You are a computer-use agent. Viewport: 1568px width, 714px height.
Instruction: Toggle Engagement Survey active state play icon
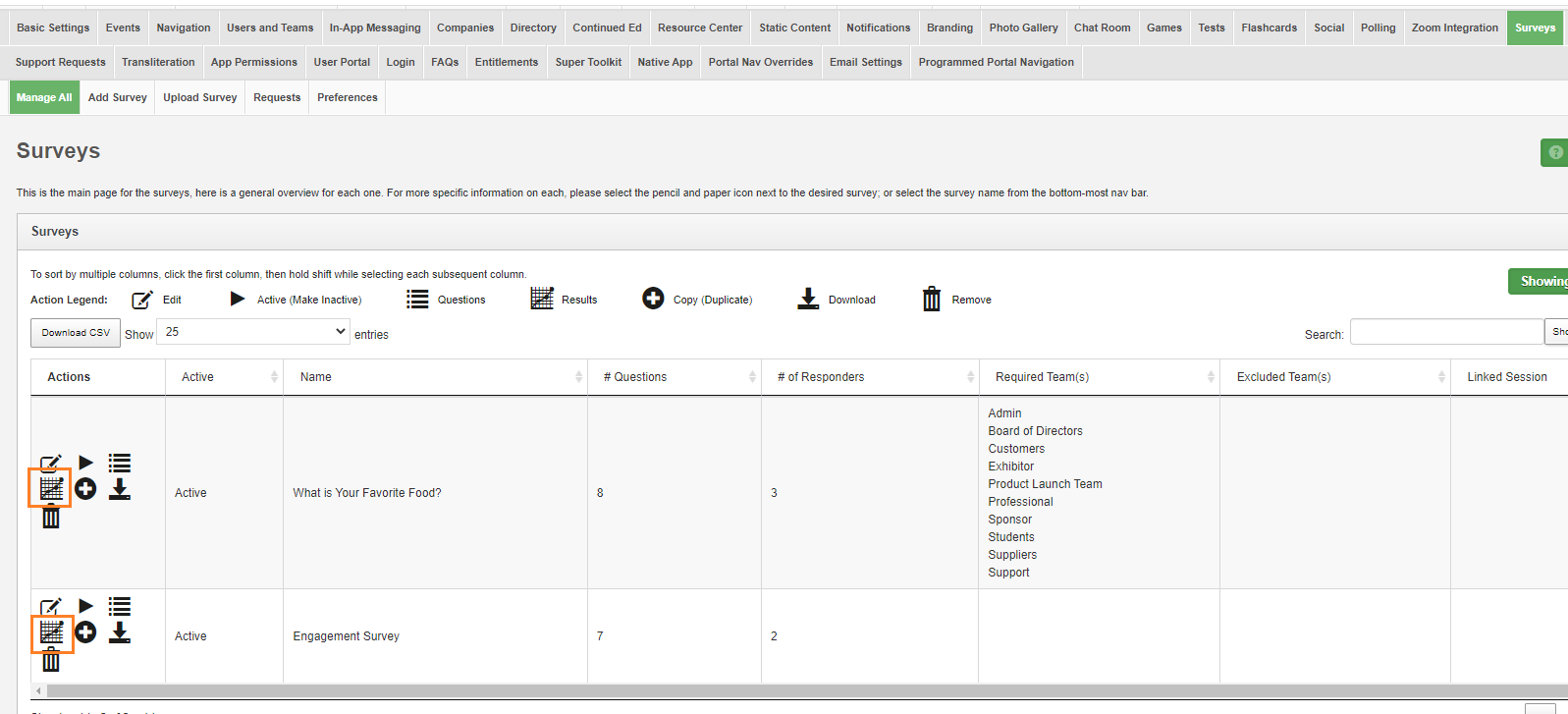point(85,606)
